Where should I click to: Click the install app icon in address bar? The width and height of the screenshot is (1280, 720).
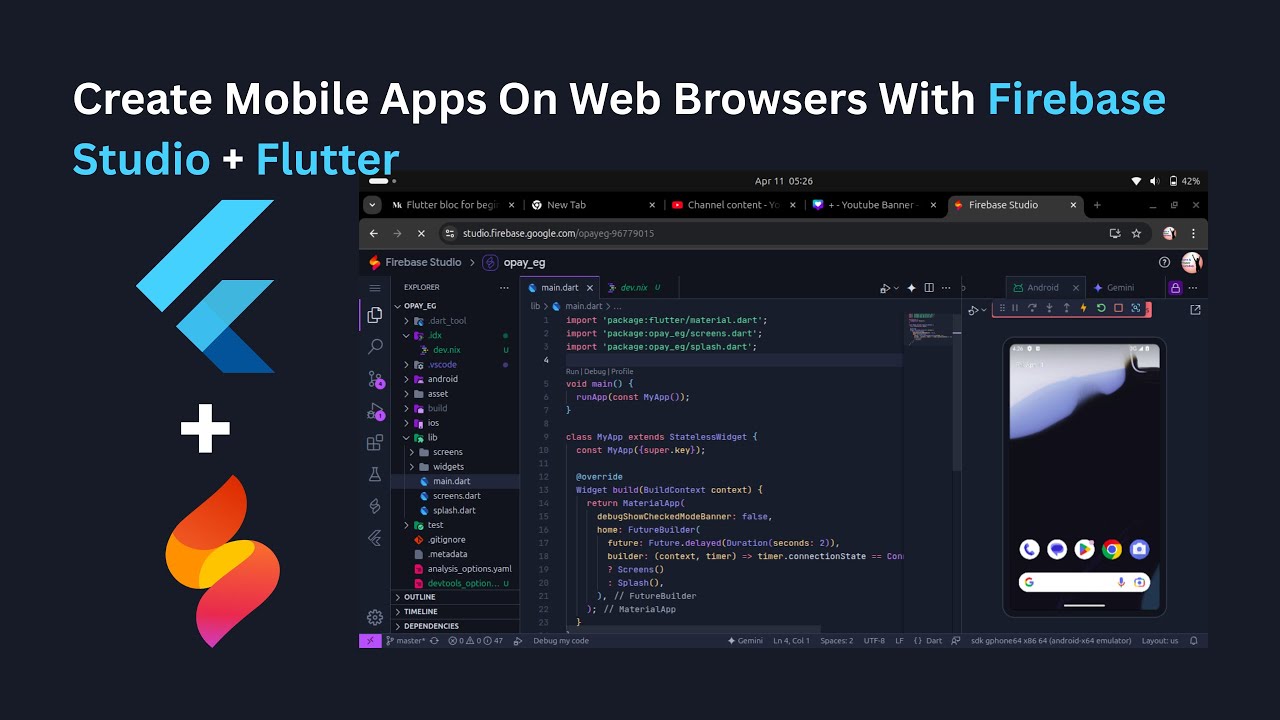pyautogui.click(x=1115, y=233)
